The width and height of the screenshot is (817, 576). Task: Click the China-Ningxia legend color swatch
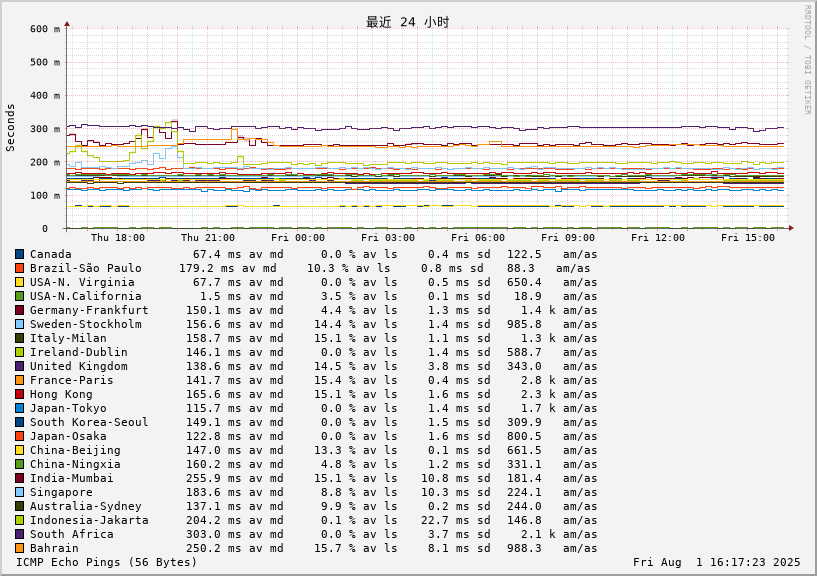19,464
